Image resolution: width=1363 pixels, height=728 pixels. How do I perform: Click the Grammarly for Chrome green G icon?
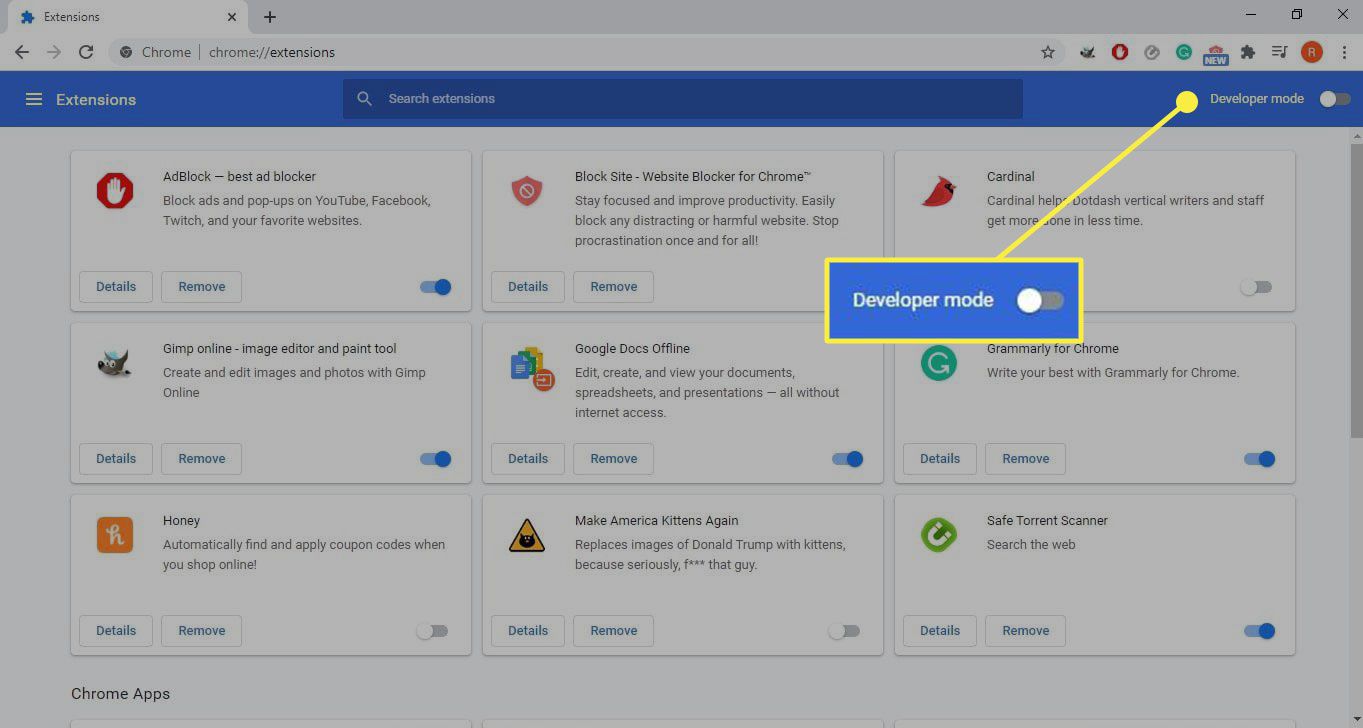click(x=939, y=363)
